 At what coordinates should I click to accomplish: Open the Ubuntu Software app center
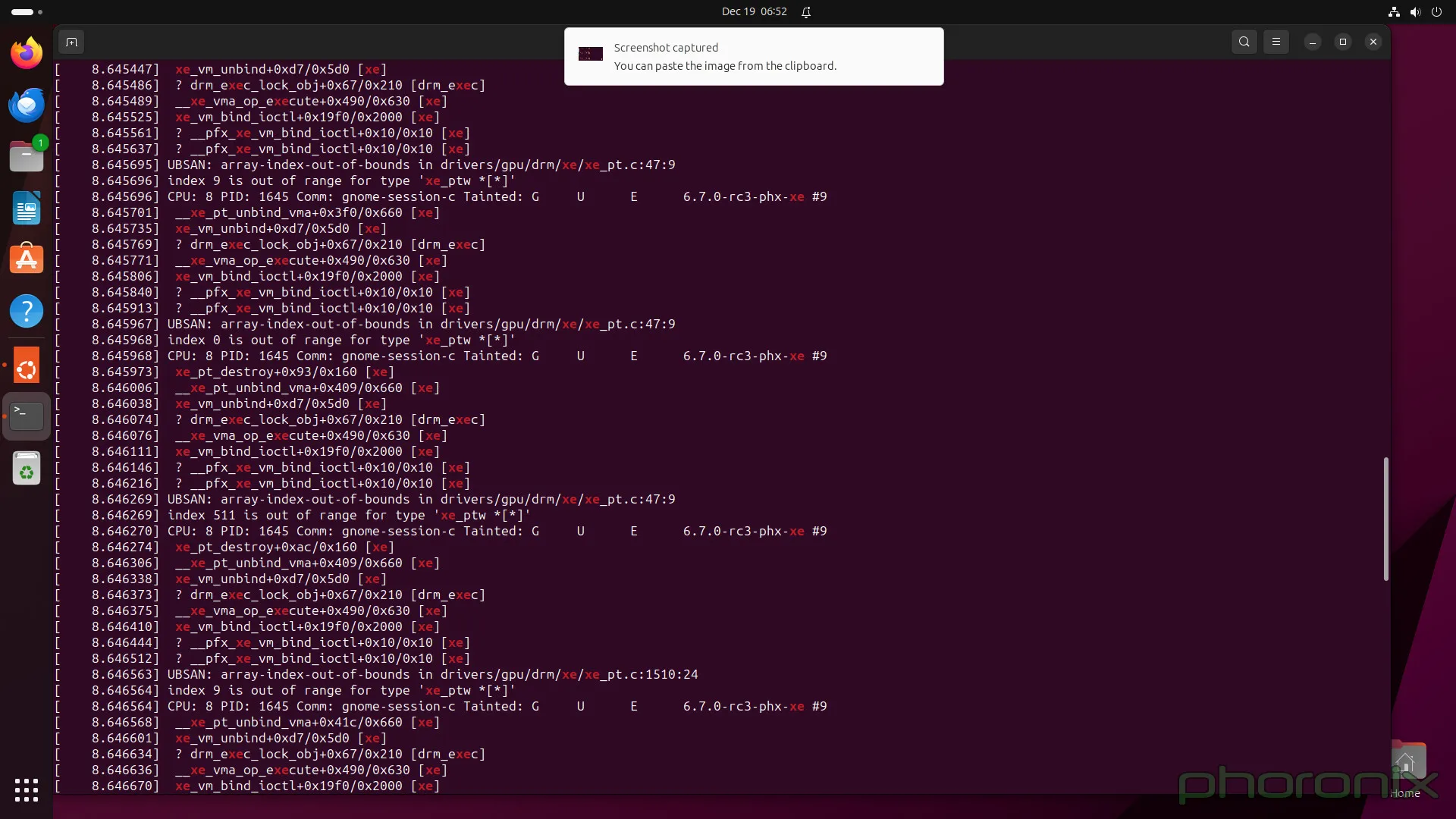coord(27,259)
